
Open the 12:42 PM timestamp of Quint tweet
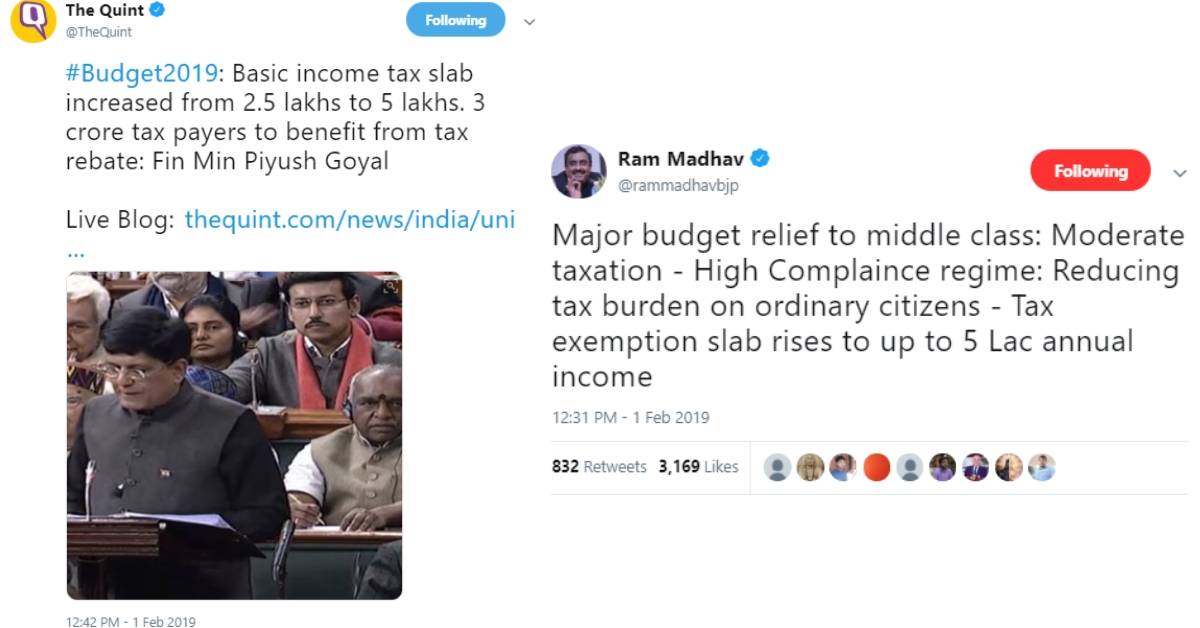[x=131, y=622]
